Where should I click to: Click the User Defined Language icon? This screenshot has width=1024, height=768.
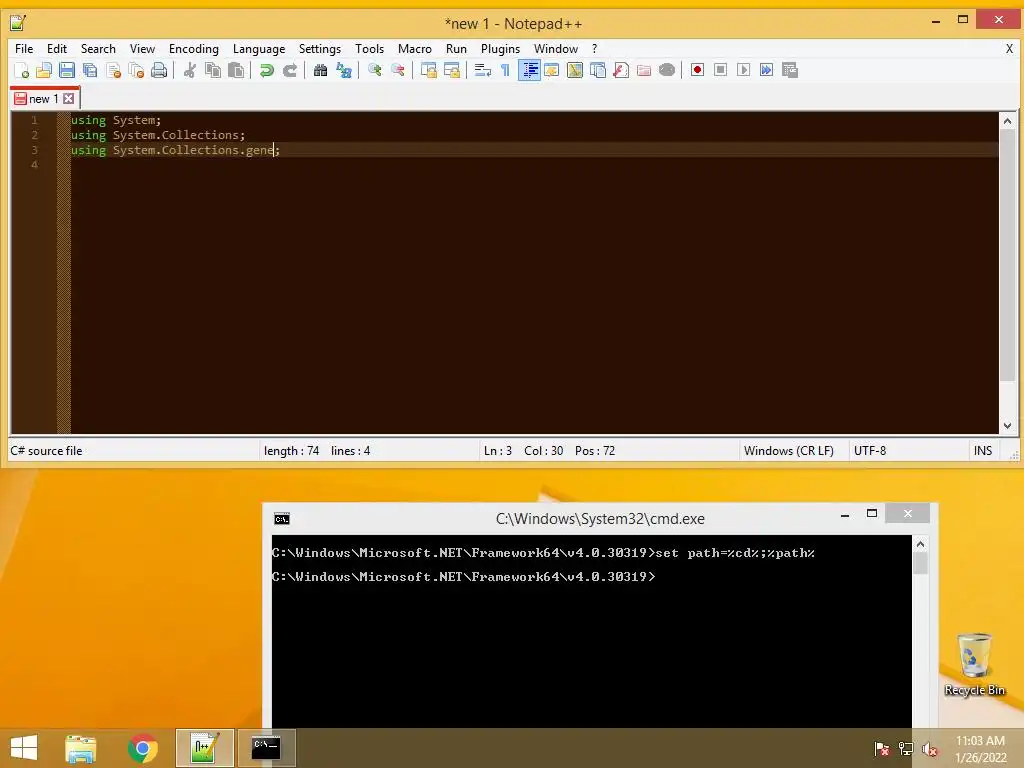coord(552,71)
